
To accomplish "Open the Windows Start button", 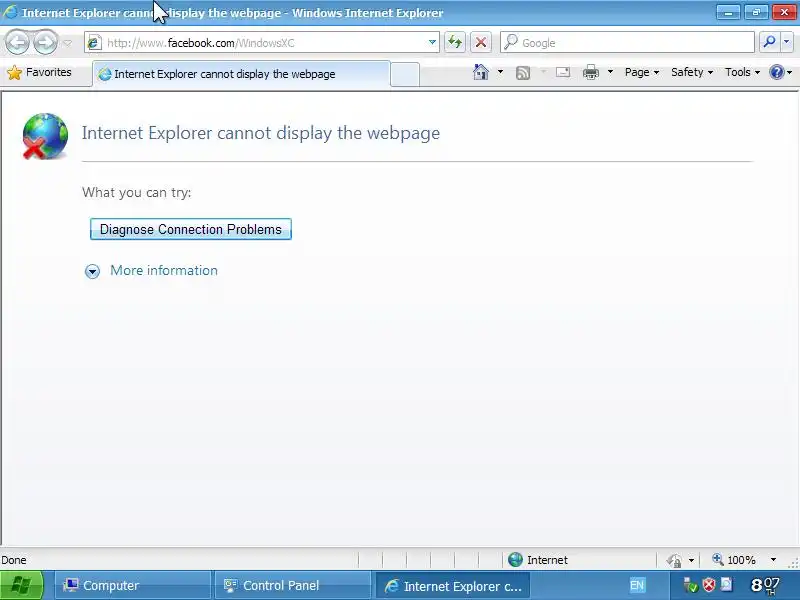I will pyautogui.click(x=21, y=585).
